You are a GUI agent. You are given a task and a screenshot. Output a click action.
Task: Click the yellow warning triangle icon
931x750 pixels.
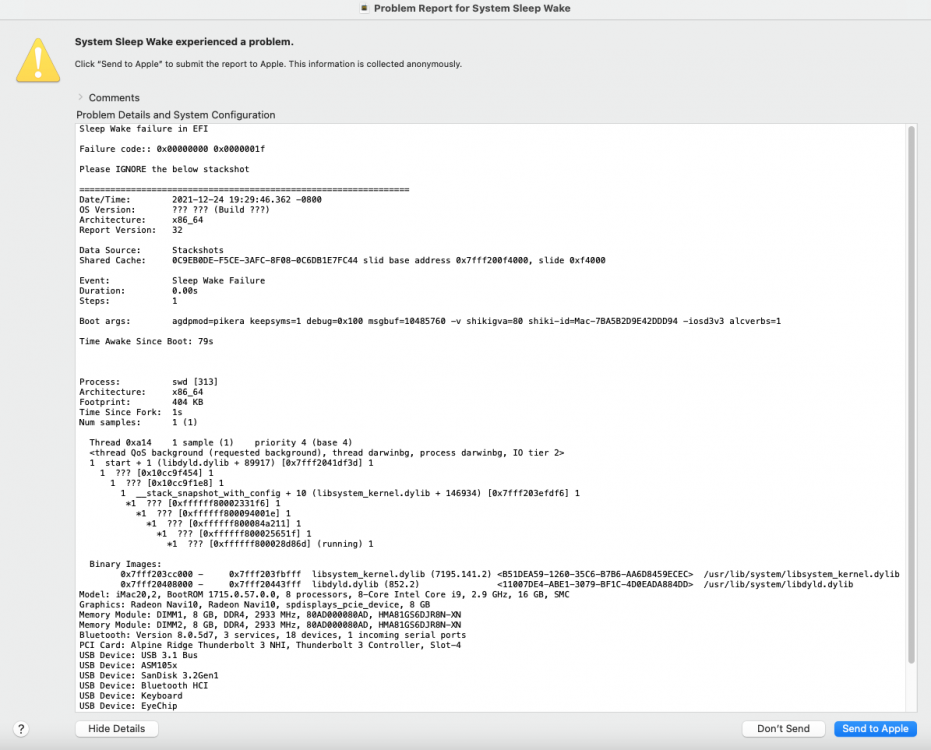click(x=38, y=60)
